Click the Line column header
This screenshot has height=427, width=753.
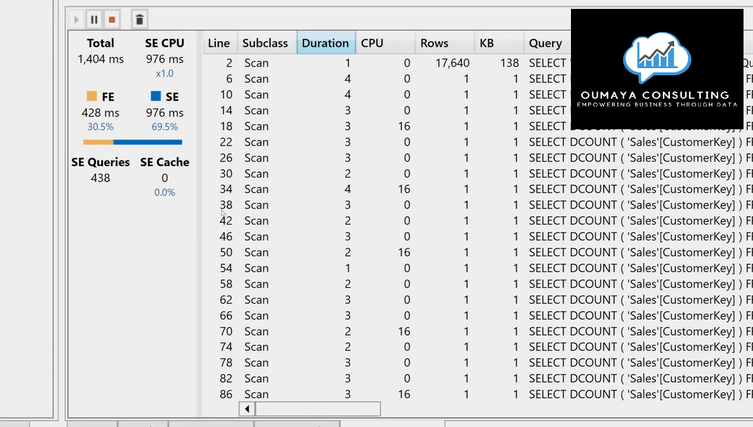click(219, 43)
